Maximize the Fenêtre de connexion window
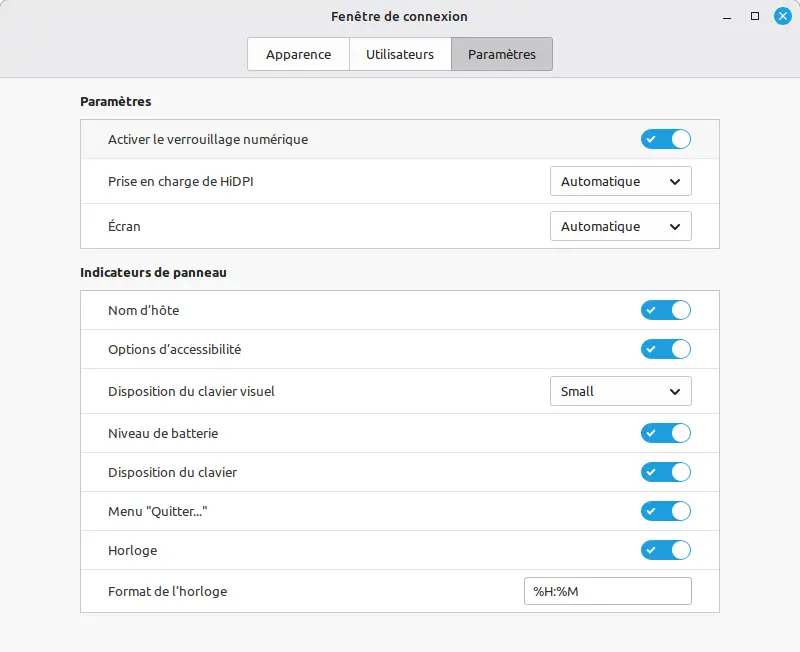Image resolution: width=800 pixels, height=652 pixels. coord(755,16)
